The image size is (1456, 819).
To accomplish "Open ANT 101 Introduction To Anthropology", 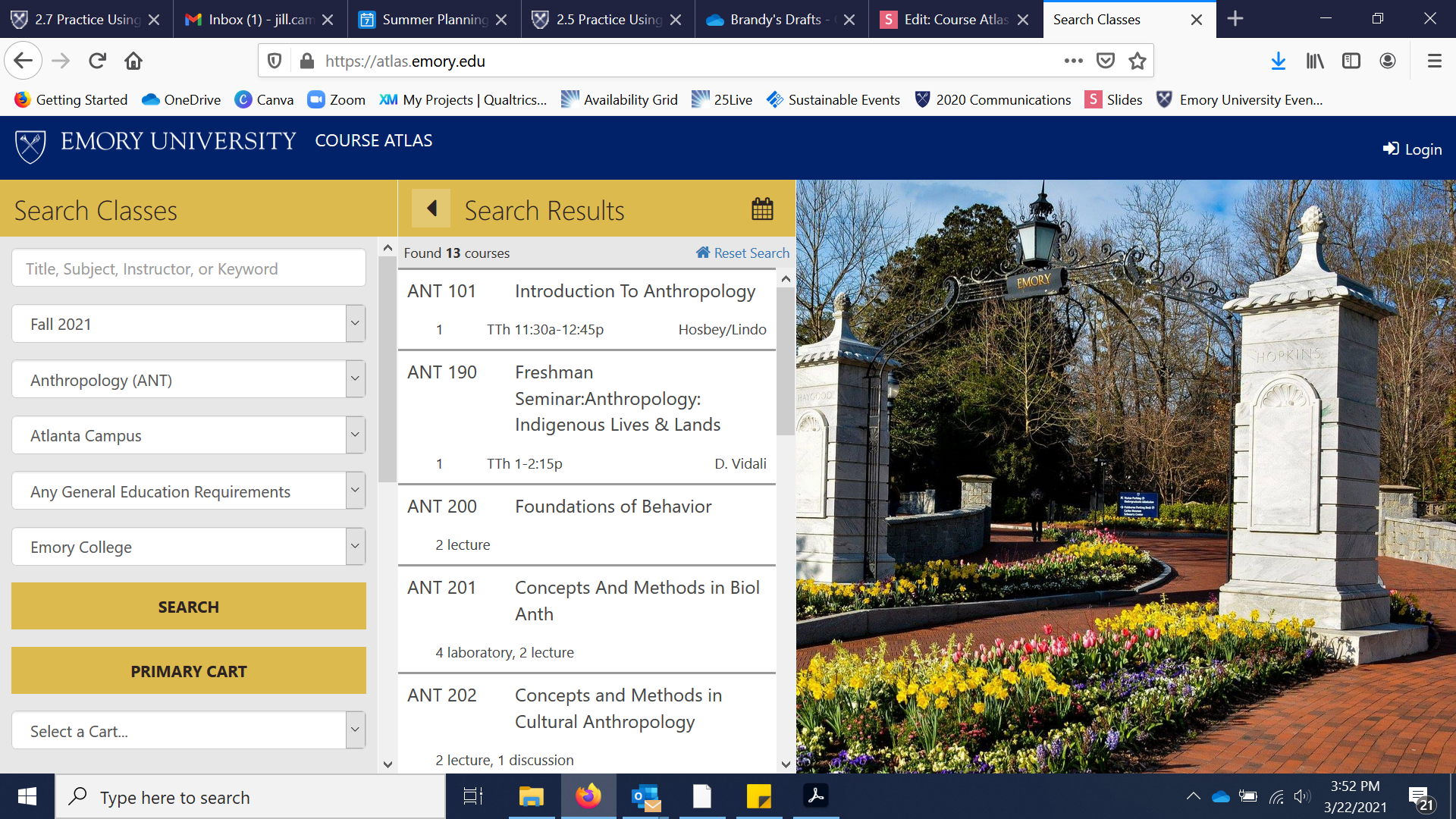I will (x=587, y=309).
